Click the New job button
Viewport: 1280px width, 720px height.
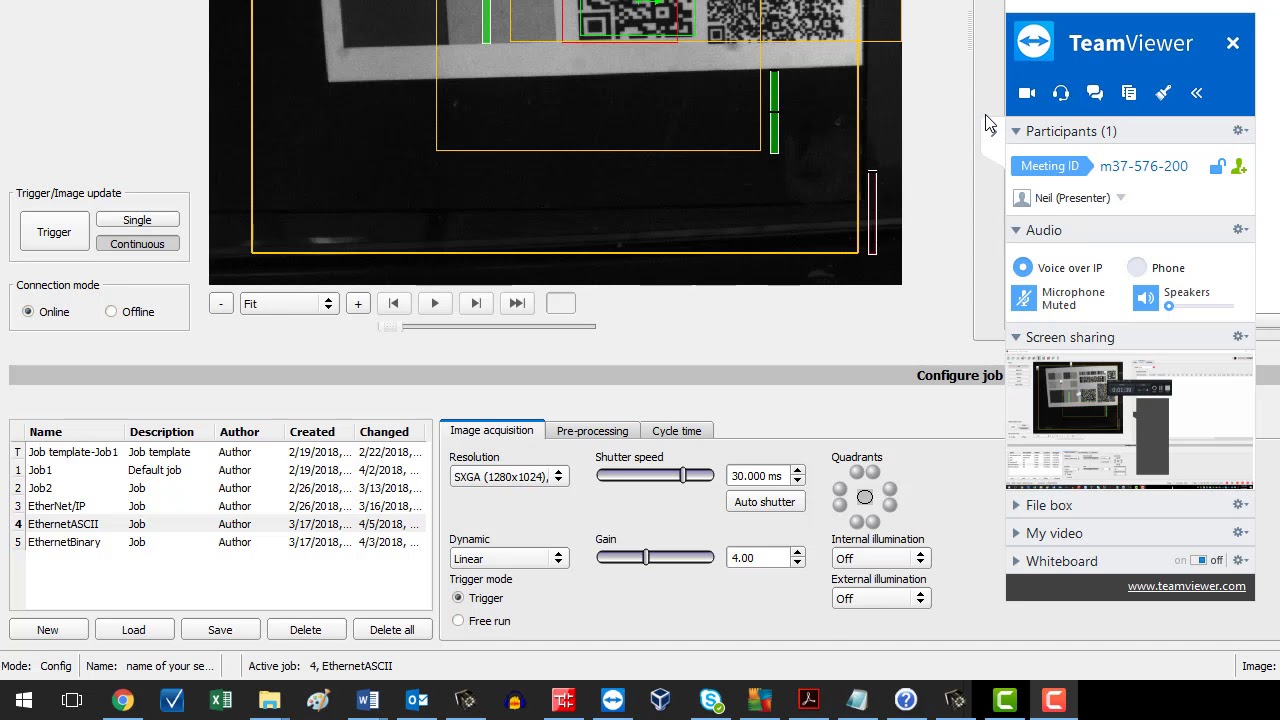(x=47, y=630)
